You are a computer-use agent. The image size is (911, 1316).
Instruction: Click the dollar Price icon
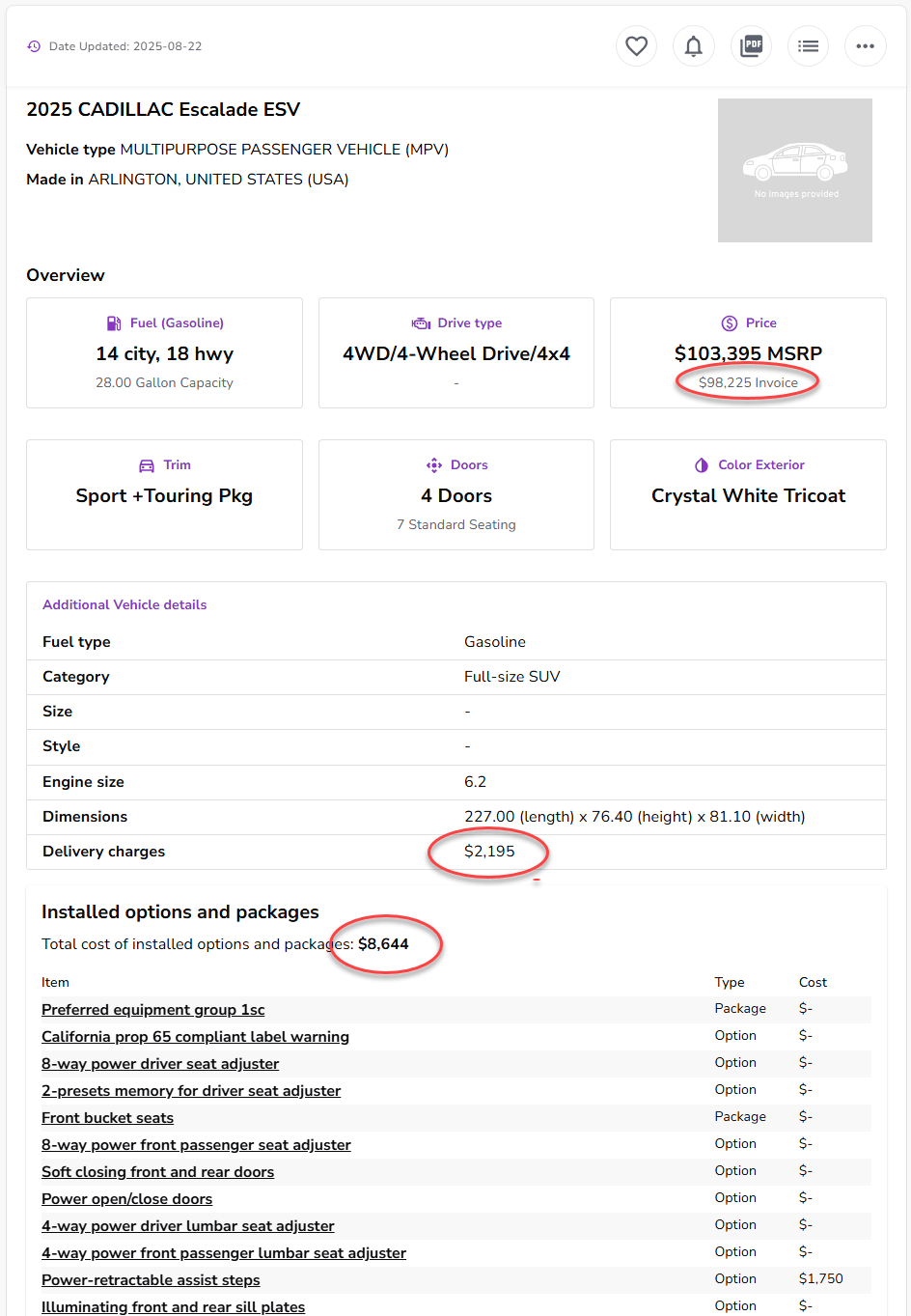[x=730, y=323]
